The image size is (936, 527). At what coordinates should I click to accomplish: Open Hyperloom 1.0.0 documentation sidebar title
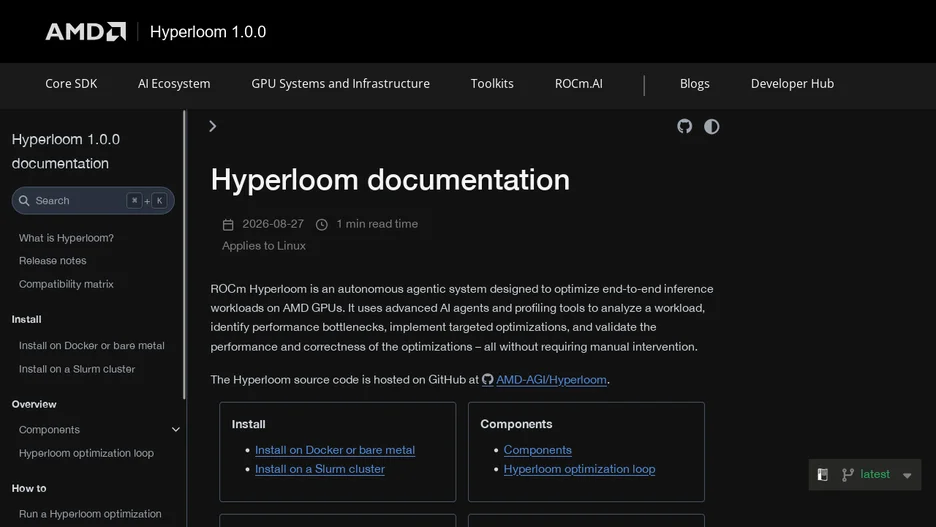pos(66,151)
